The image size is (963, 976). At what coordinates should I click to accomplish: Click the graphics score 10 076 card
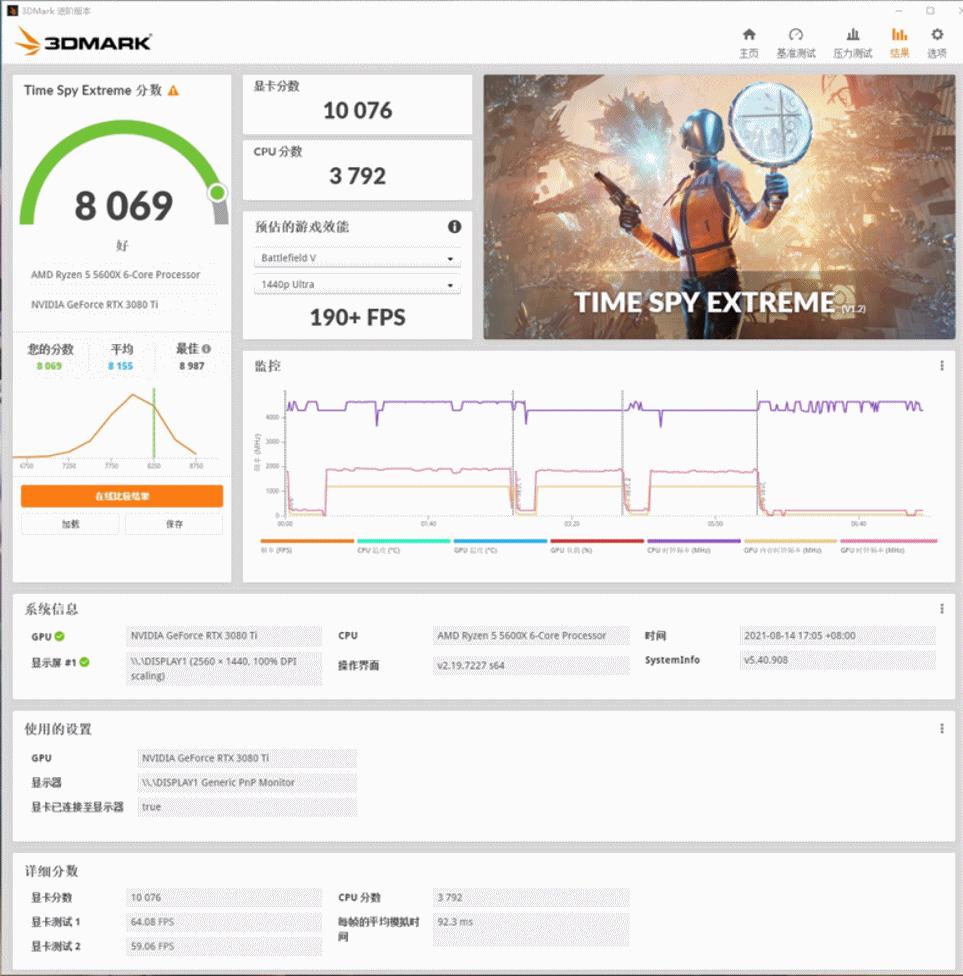coord(357,105)
